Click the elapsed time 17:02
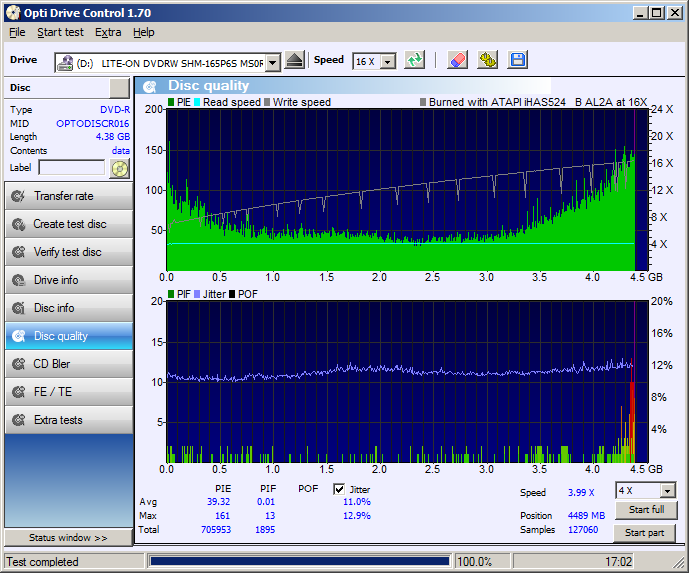The height and width of the screenshot is (573, 689). click(618, 562)
